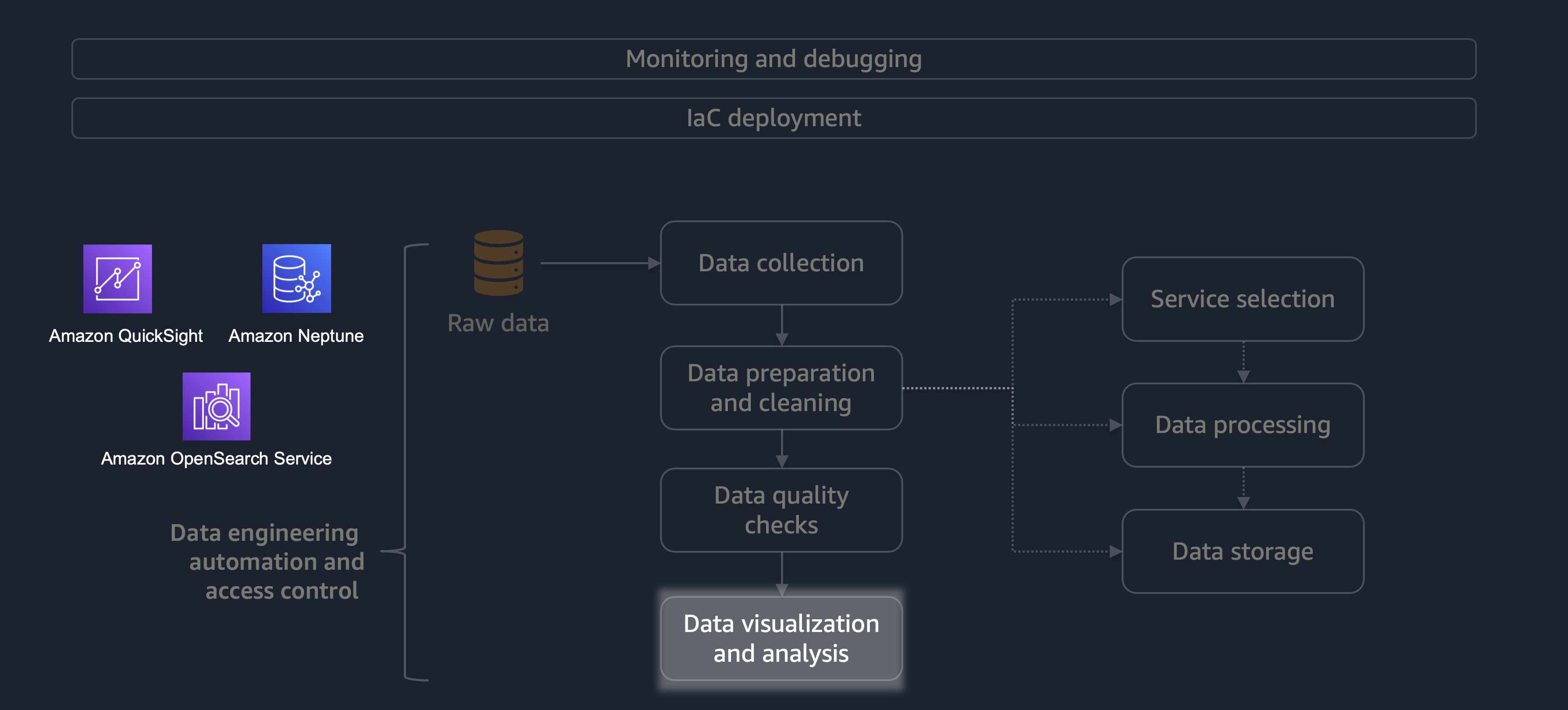Open the Data collection box

coord(781,263)
